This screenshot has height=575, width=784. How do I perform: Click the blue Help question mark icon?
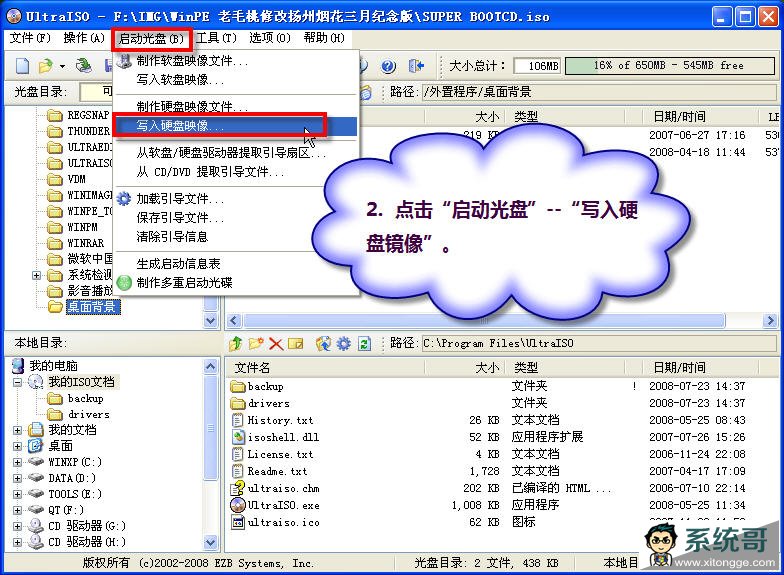point(388,66)
